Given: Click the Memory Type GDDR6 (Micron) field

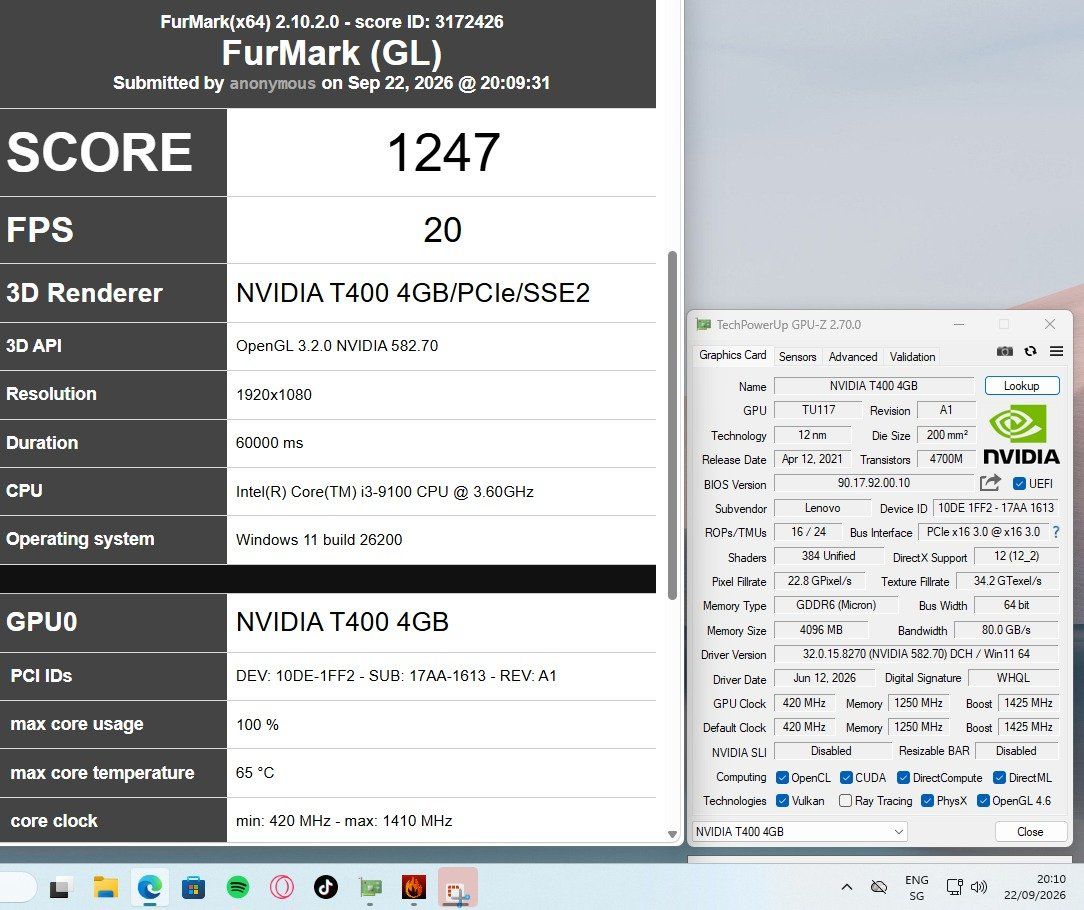Looking at the screenshot, I should point(836,605).
